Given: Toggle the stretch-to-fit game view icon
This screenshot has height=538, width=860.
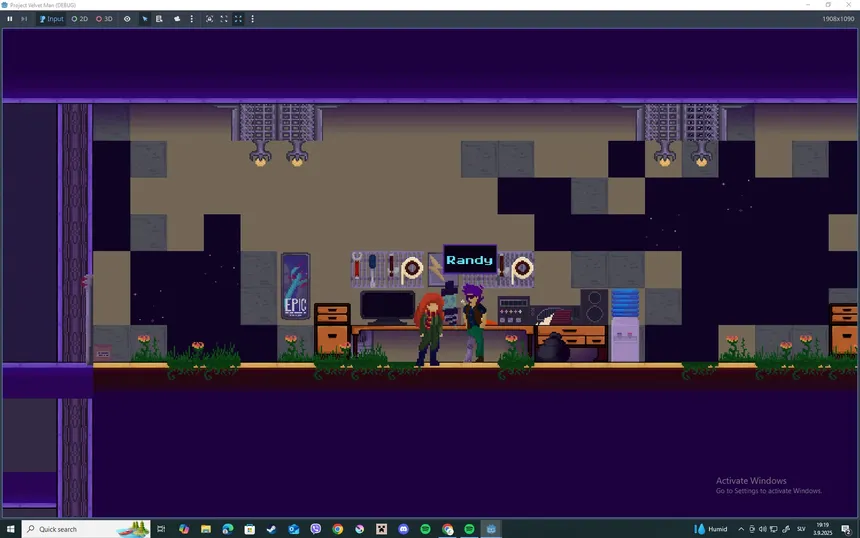Looking at the screenshot, I should [x=238, y=19].
